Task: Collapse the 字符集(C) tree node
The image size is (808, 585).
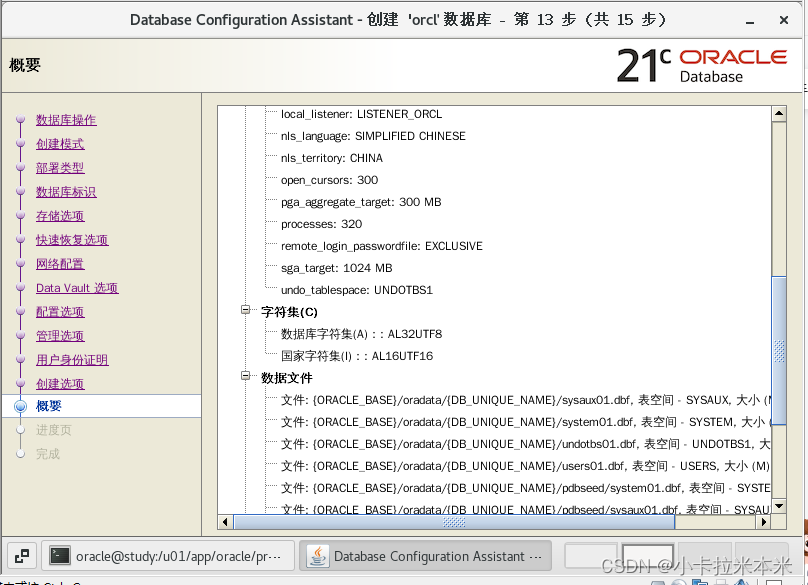Action: coord(245,311)
